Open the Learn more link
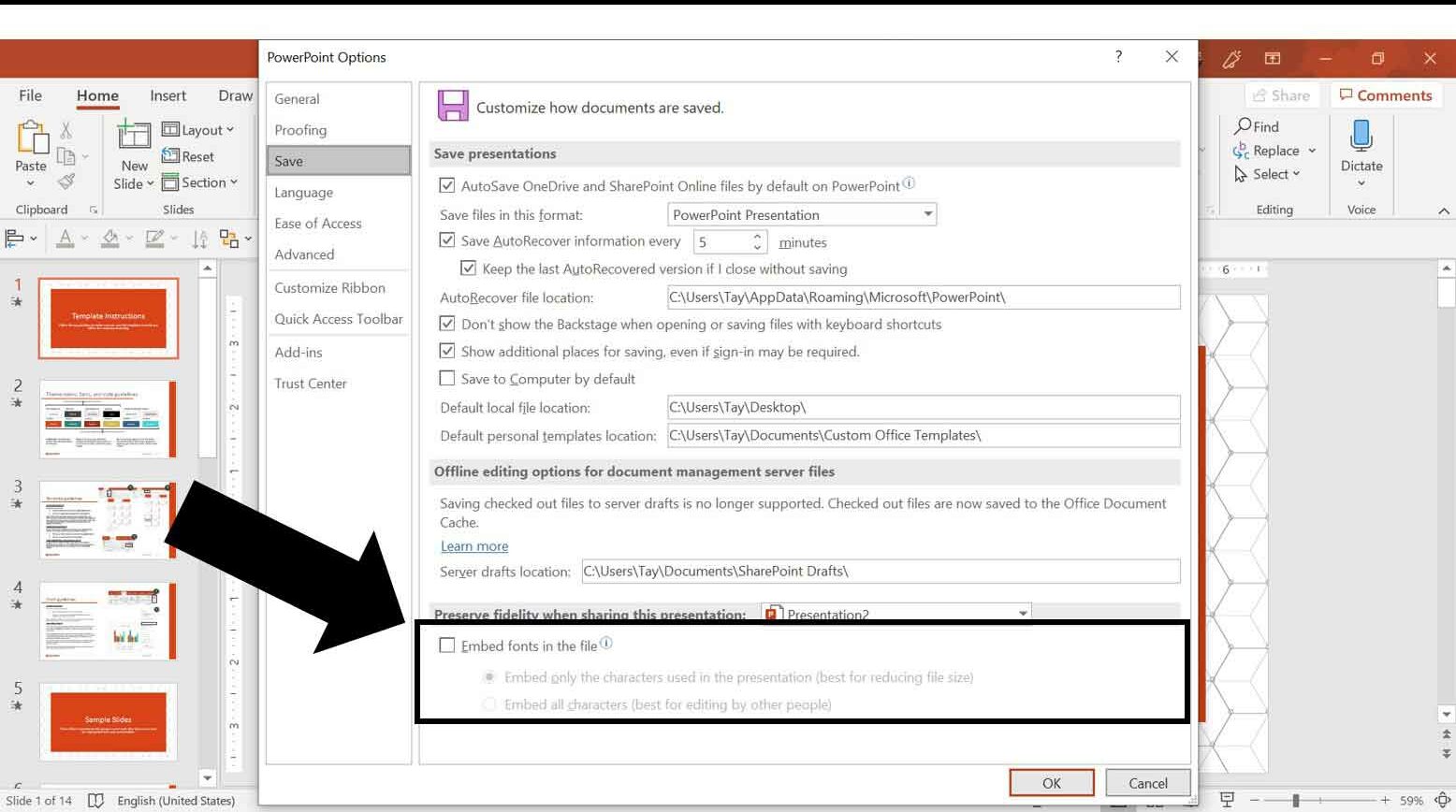The height and width of the screenshot is (812, 1456). pos(474,546)
